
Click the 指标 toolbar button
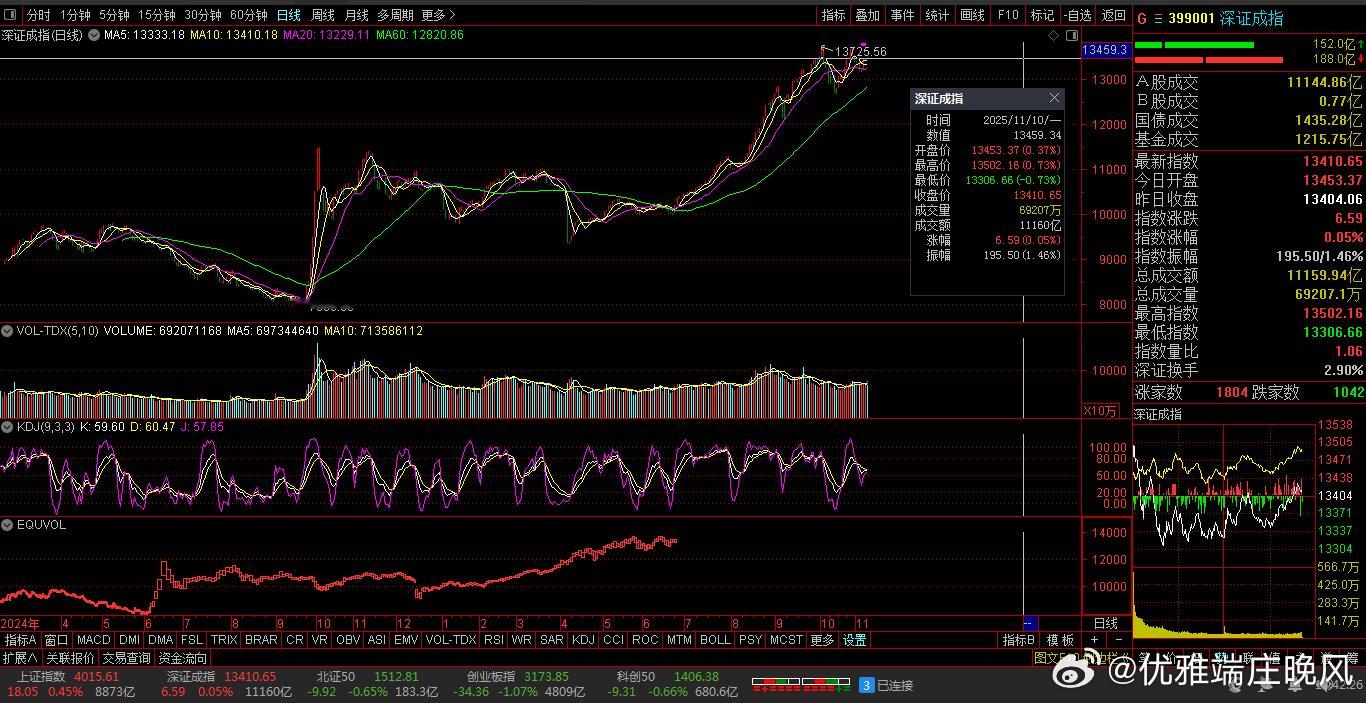(x=833, y=15)
